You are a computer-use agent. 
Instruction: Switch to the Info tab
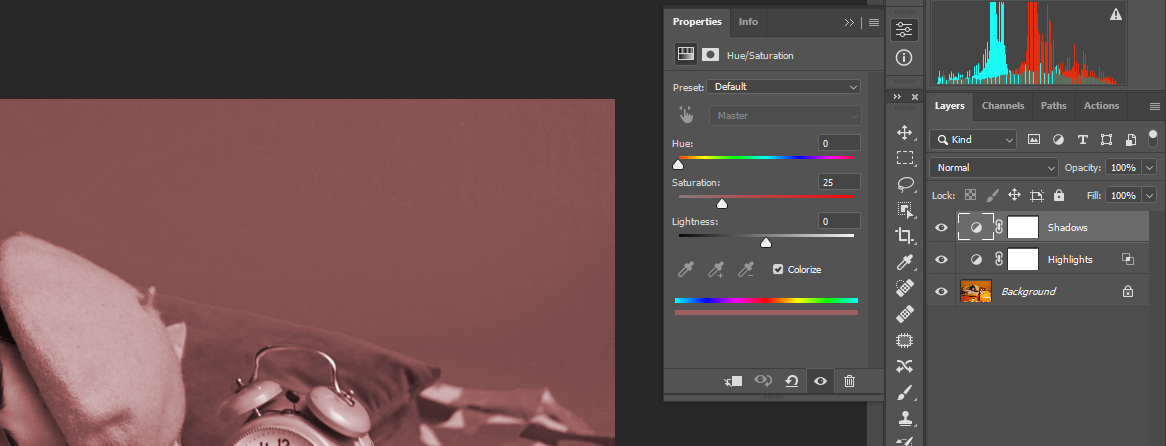[748, 22]
